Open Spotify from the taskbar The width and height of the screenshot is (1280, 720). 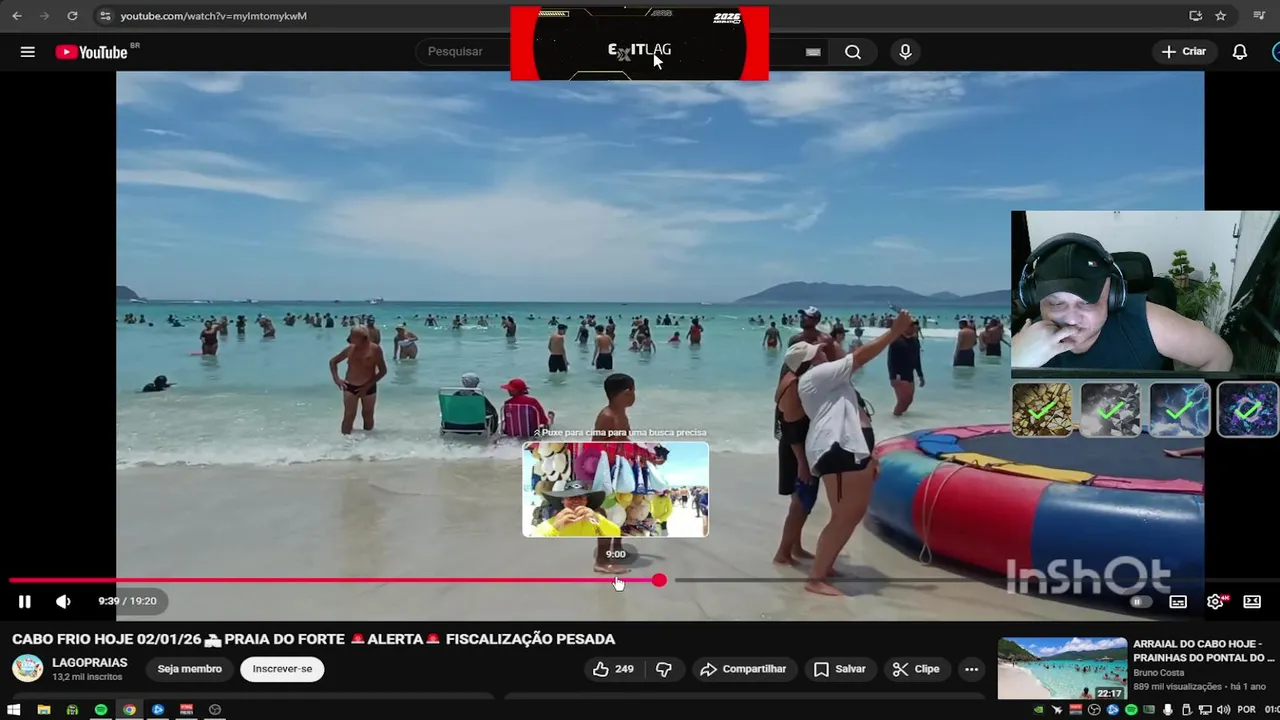tap(101, 710)
